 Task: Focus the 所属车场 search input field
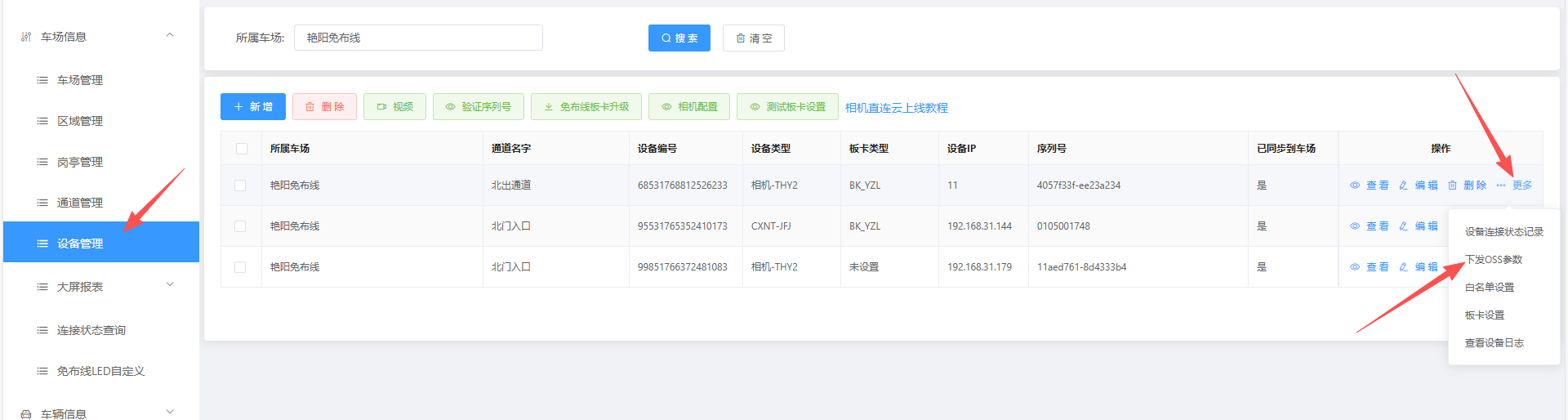click(418, 38)
